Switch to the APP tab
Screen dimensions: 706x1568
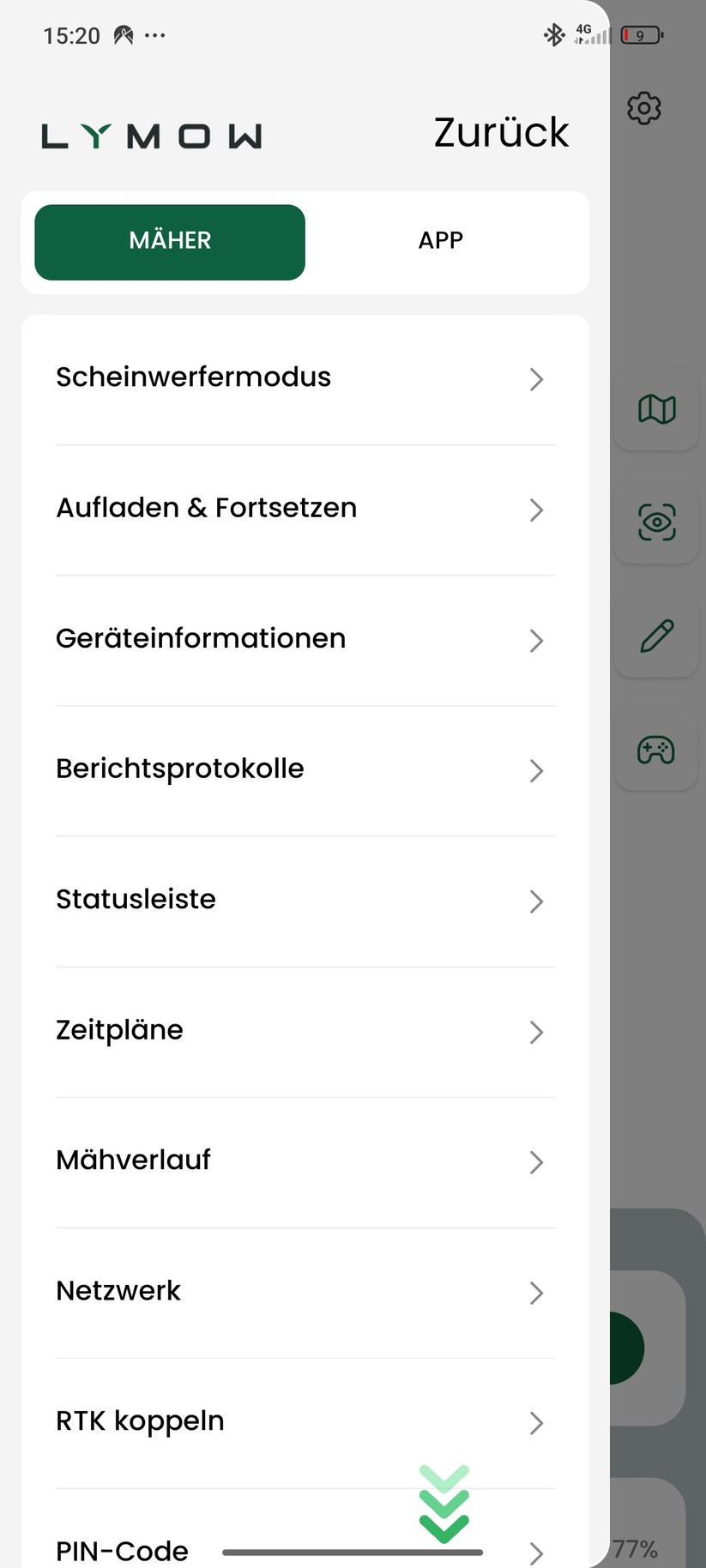pyautogui.click(x=440, y=241)
